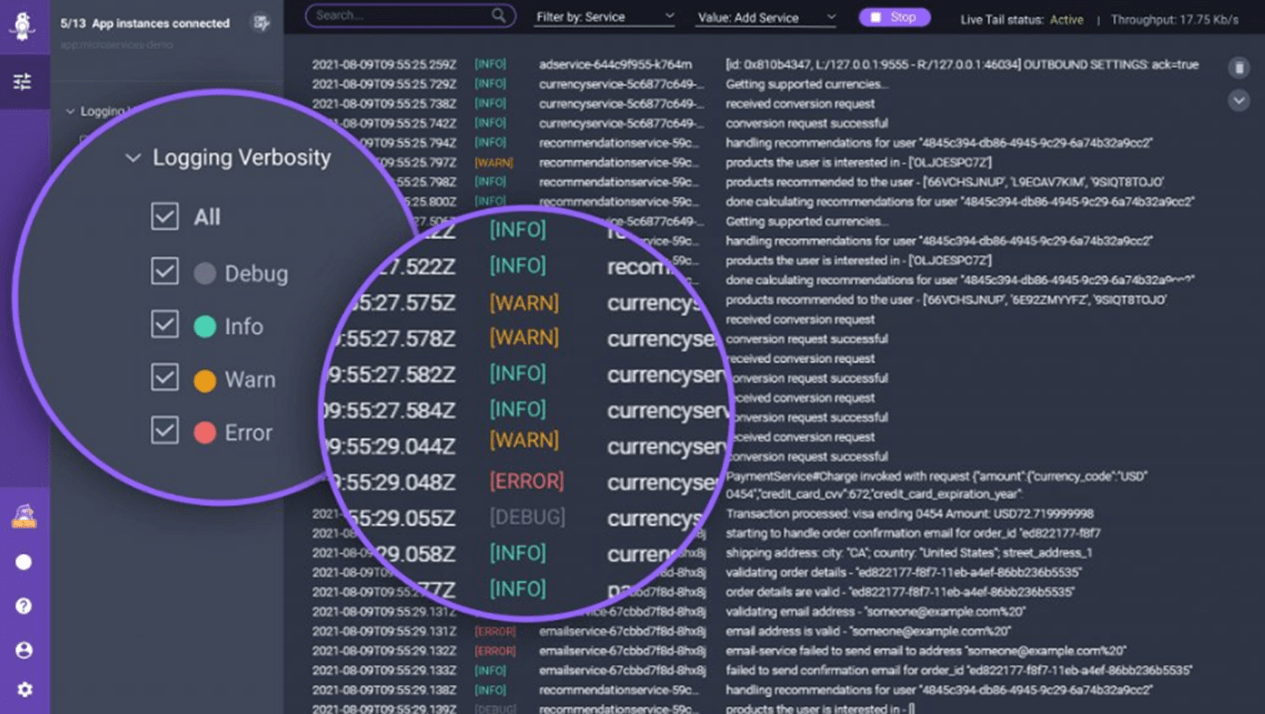
Task: Uncheck the All verbosity checkbox
Action: tap(165, 217)
